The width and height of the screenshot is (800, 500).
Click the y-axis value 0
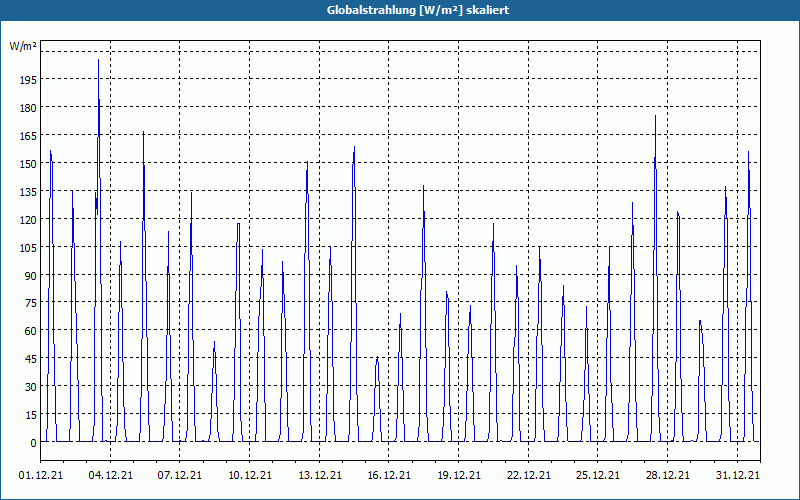coord(33,443)
